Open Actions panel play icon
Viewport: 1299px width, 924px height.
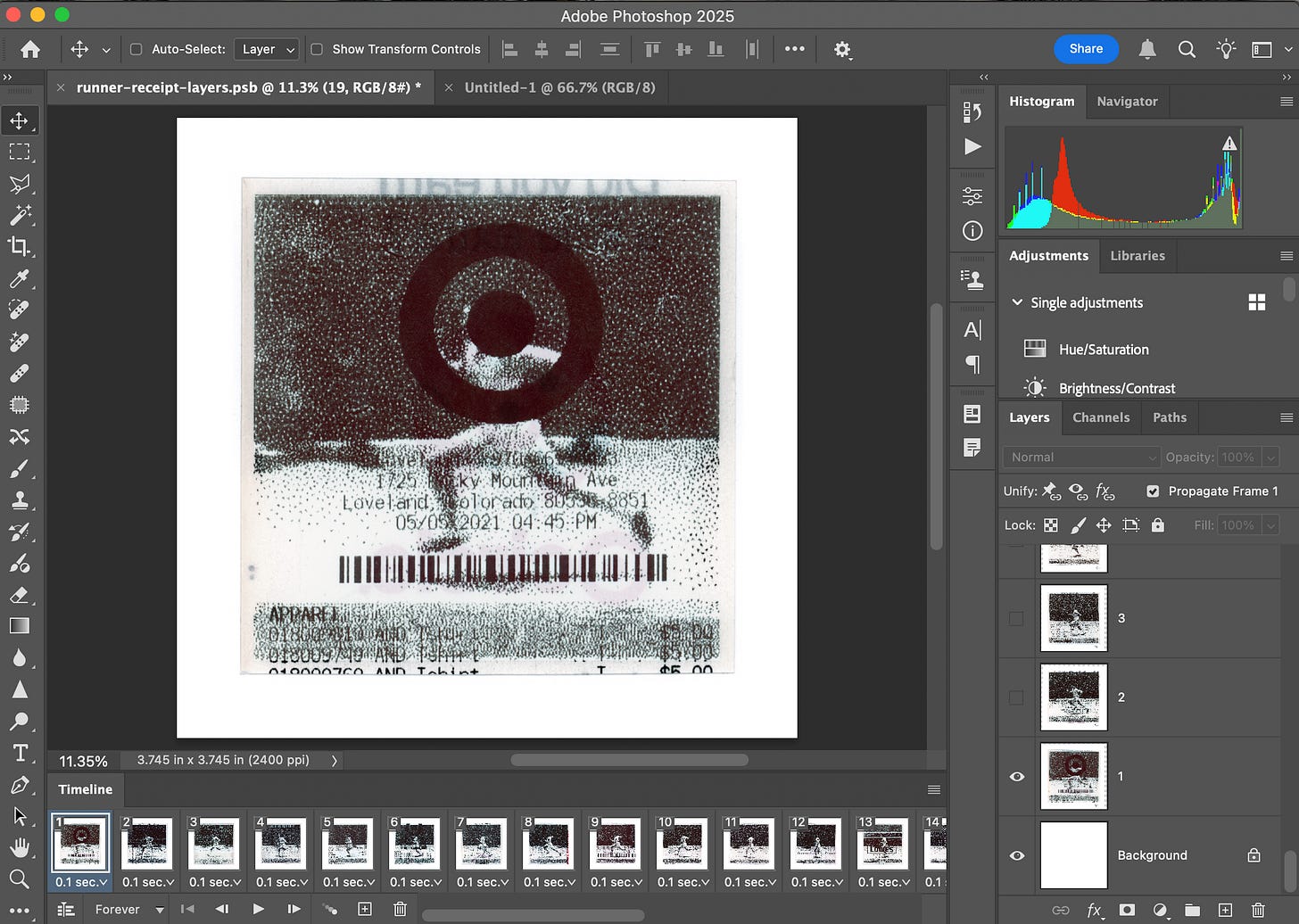pos(972,146)
